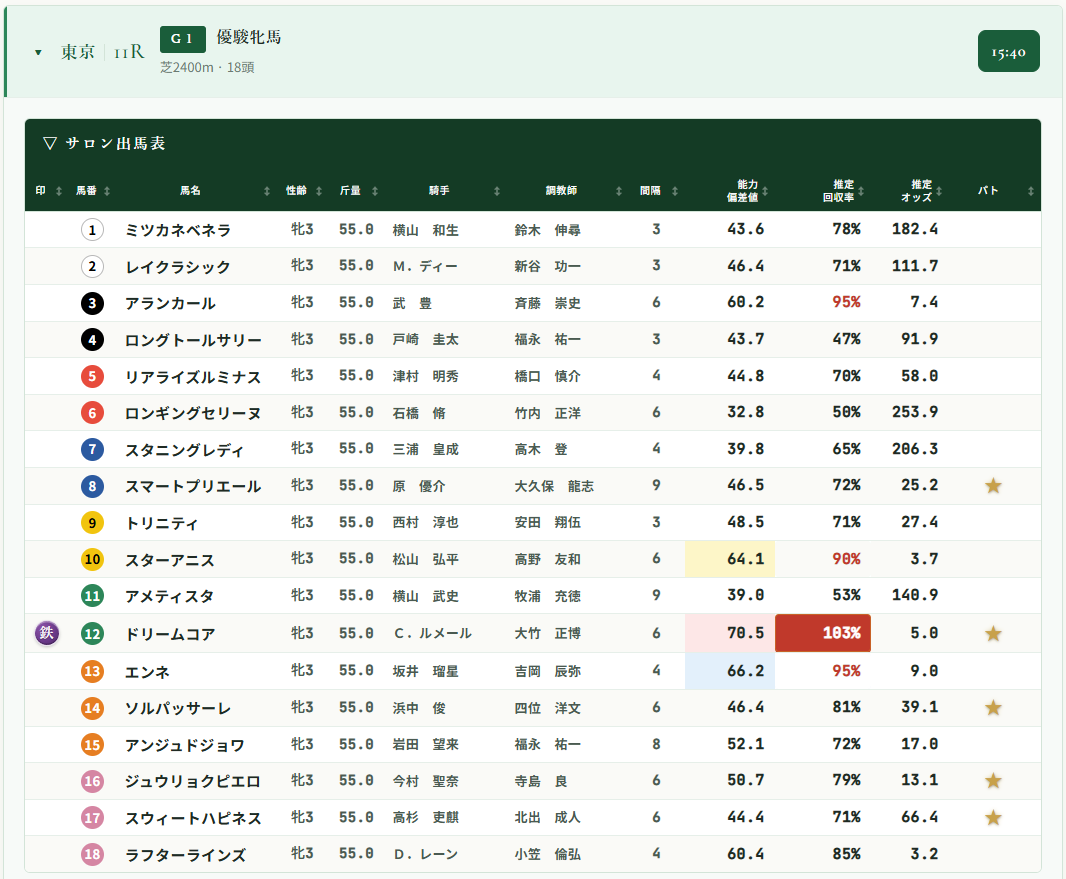Sort by 能力偏差値 column arrows
The height and width of the screenshot is (879, 1066).
[766, 191]
